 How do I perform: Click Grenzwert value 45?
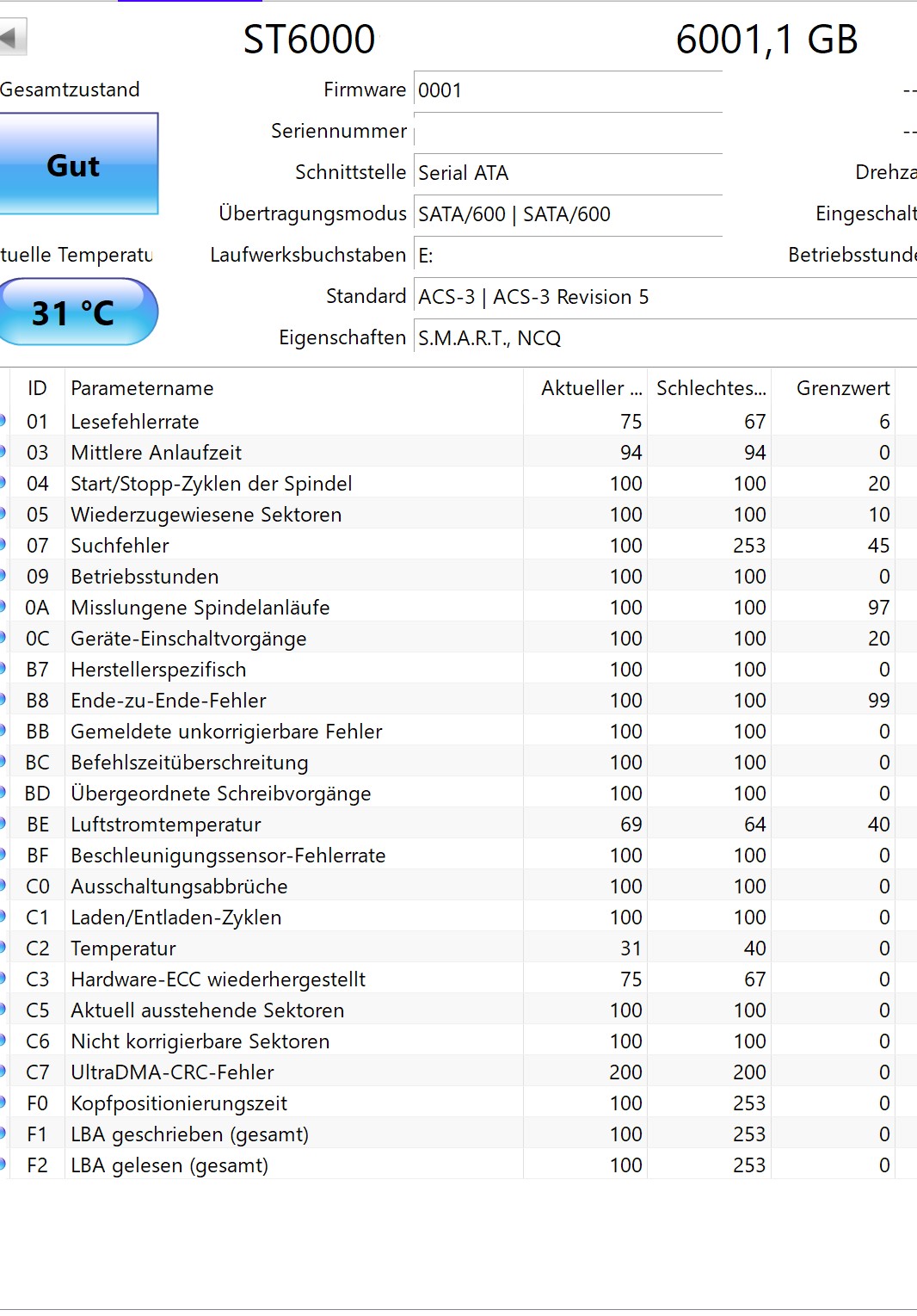coord(878,546)
